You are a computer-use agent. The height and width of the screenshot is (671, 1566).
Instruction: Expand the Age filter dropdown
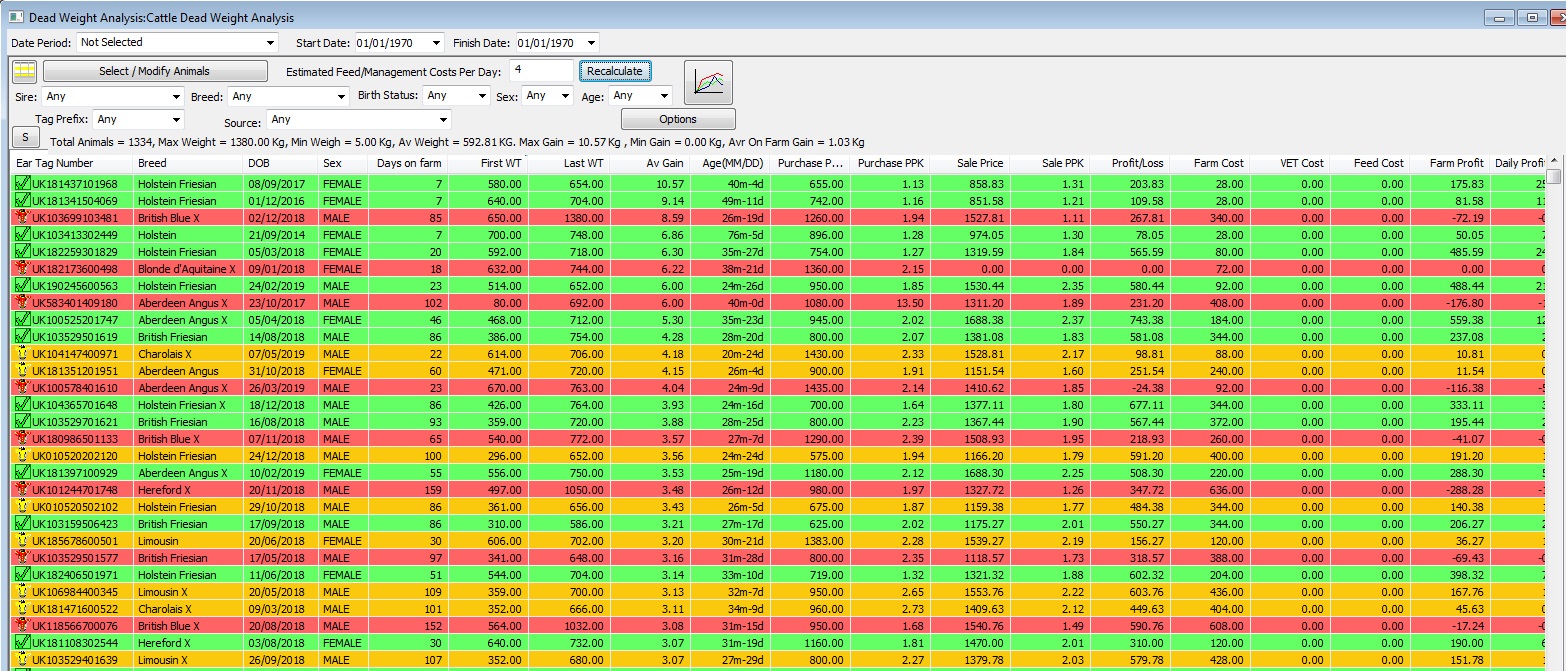click(664, 97)
